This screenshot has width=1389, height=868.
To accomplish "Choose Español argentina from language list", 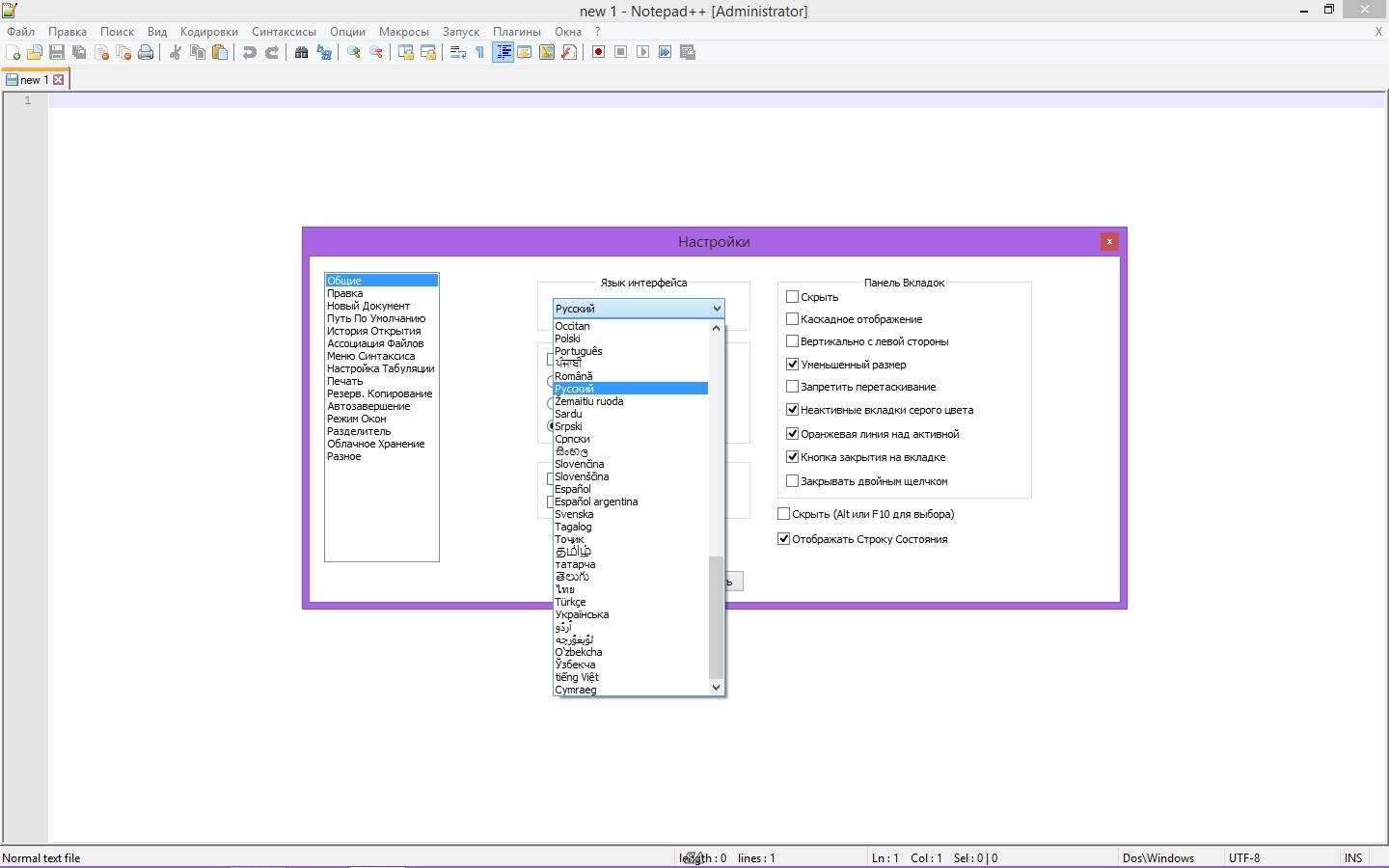I will (x=631, y=502).
